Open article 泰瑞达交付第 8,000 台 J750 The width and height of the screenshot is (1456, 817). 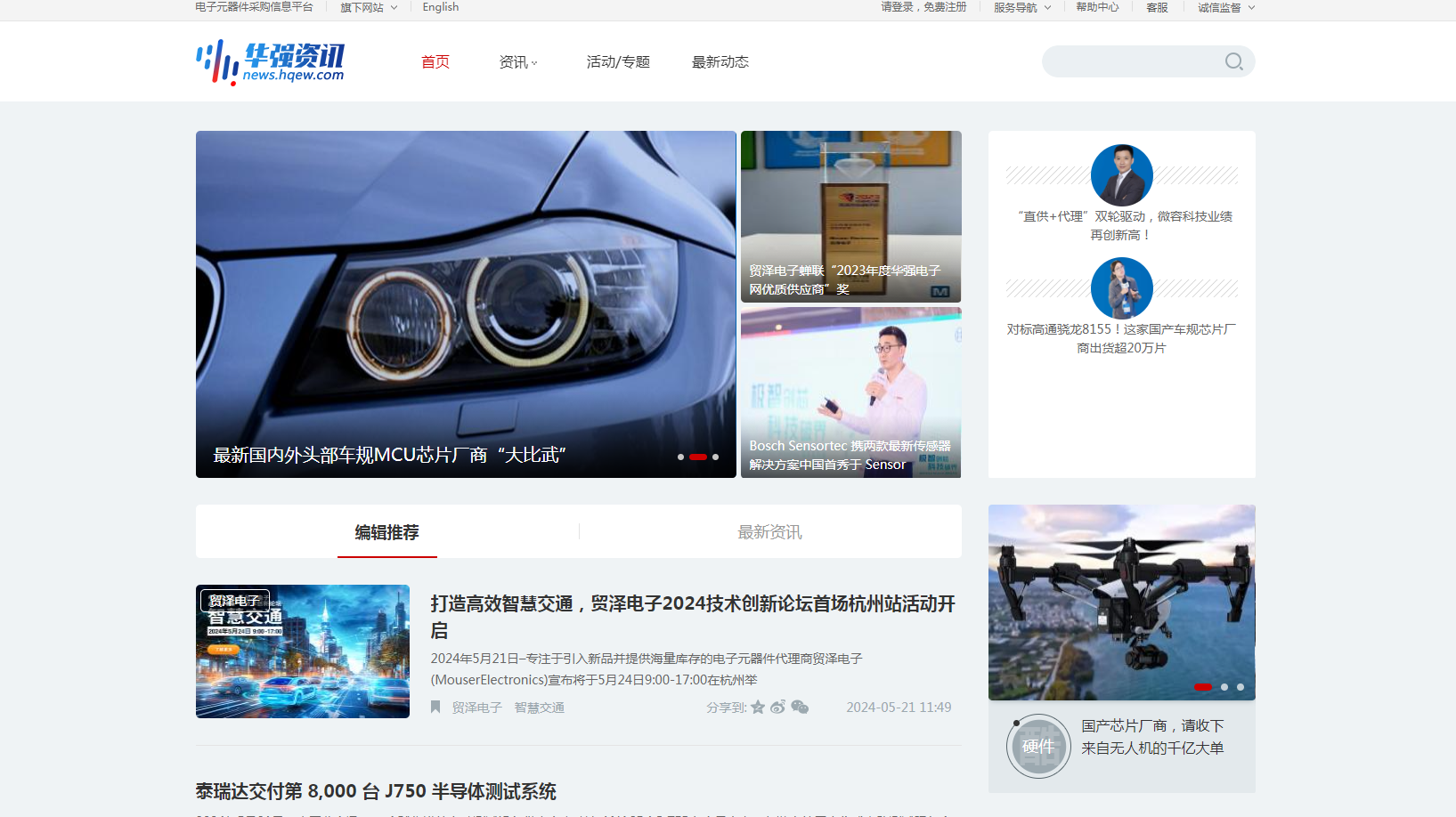coord(376,791)
